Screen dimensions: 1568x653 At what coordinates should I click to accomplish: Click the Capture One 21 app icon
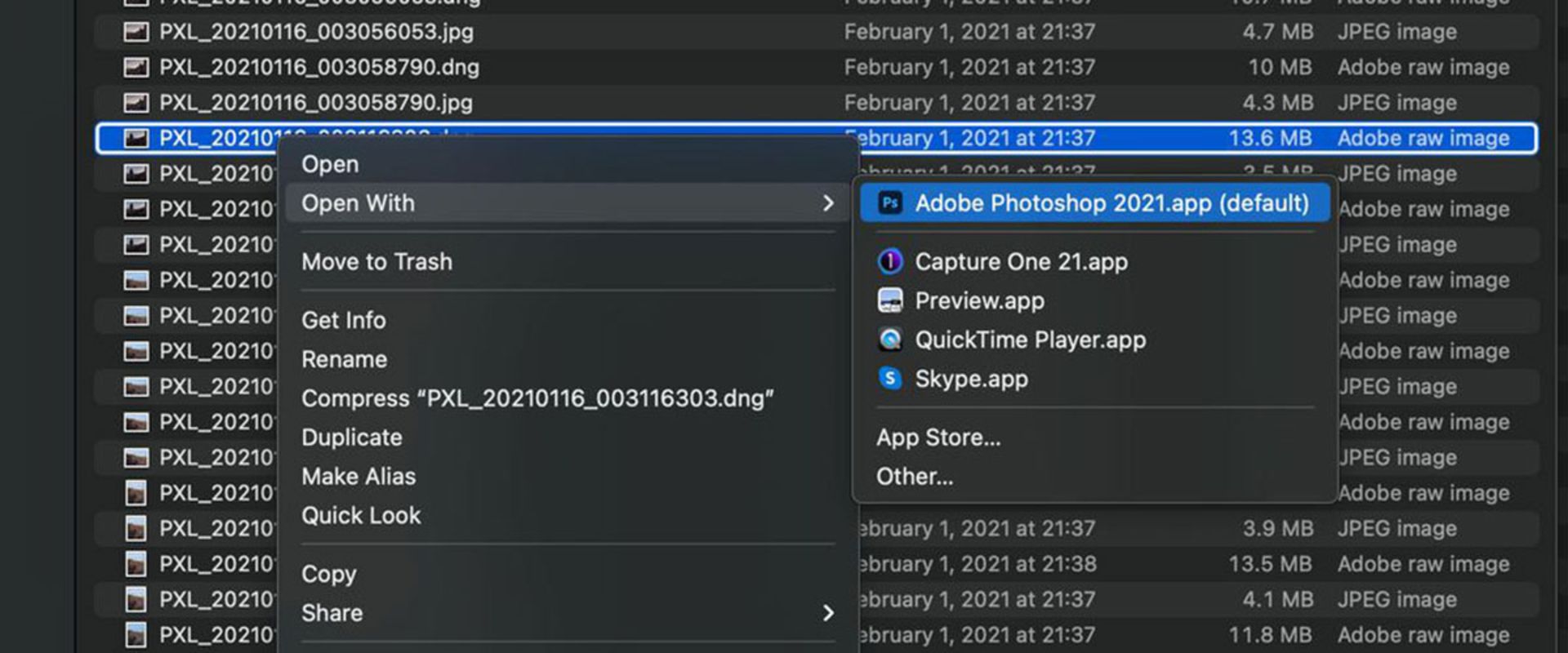(889, 262)
